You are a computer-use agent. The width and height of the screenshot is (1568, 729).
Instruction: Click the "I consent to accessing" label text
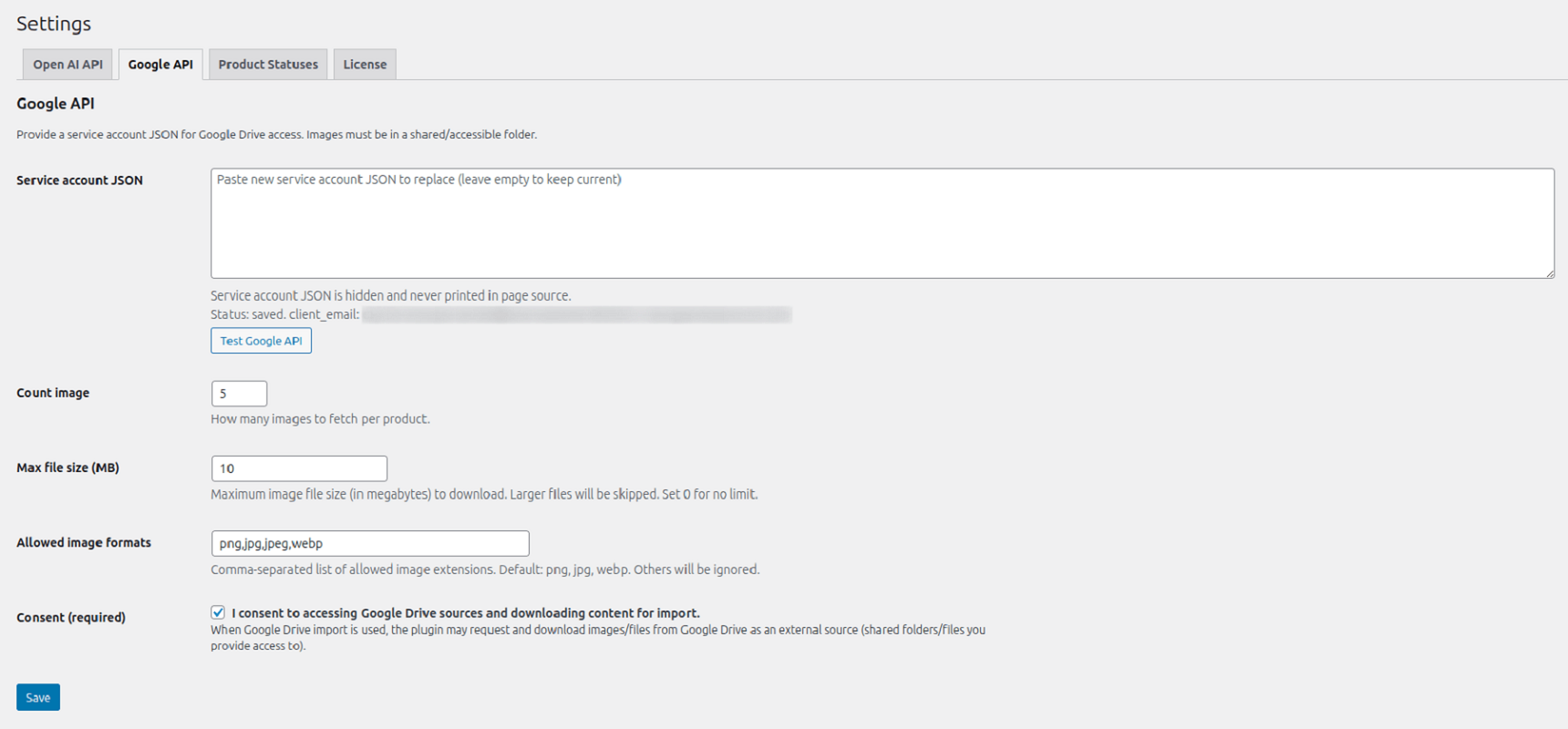(465, 613)
